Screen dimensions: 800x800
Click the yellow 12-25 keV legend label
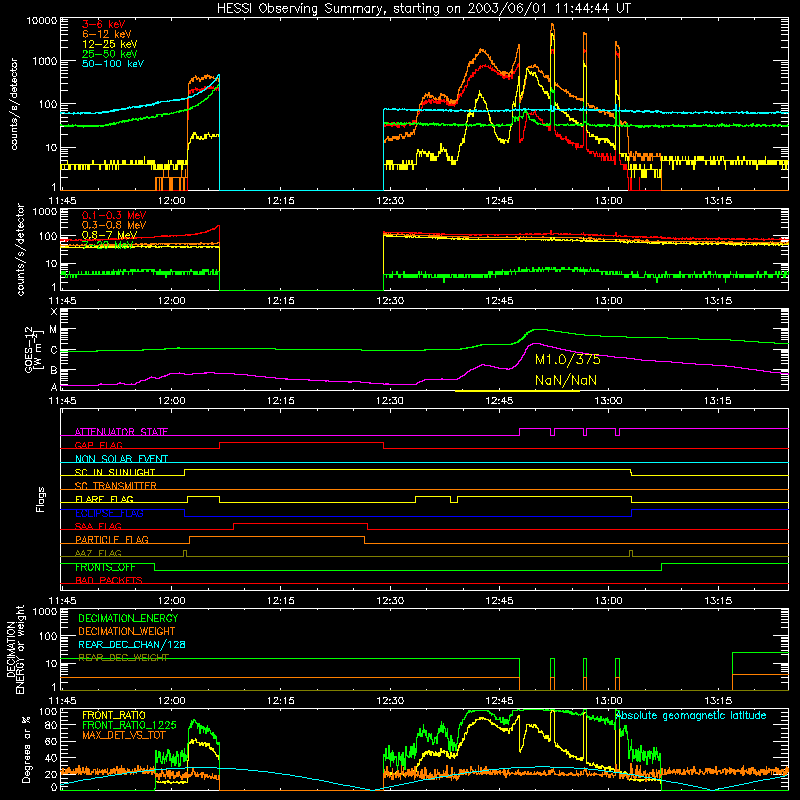point(110,44)
